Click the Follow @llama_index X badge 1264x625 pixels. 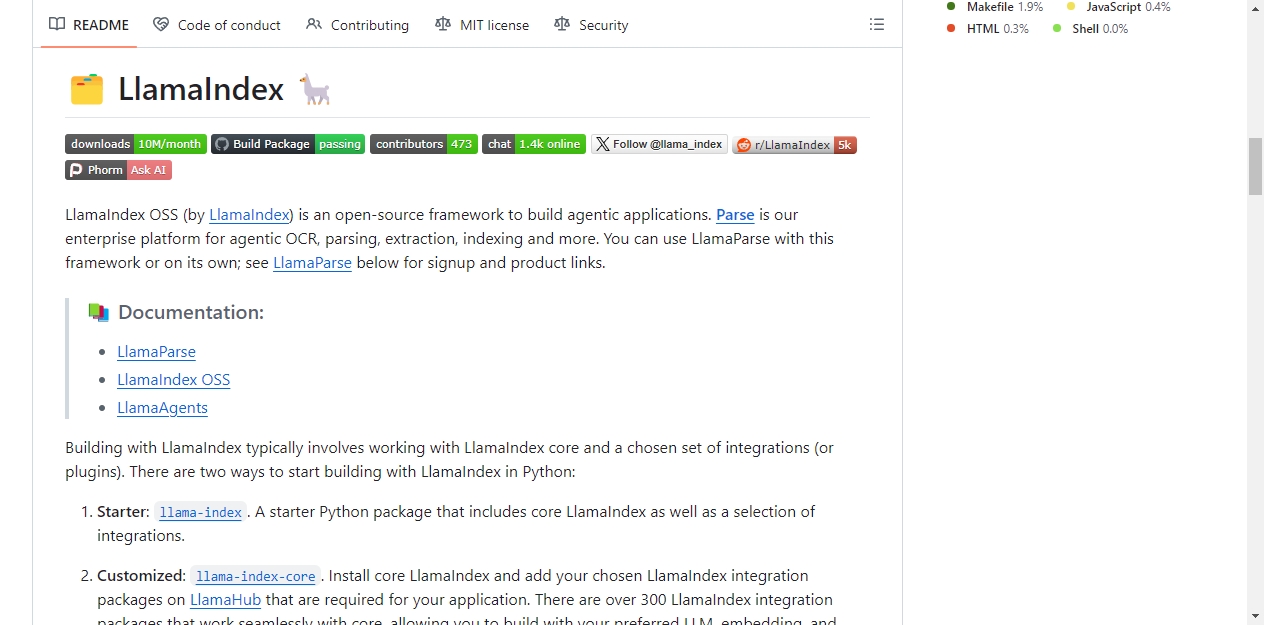[659, 144]
